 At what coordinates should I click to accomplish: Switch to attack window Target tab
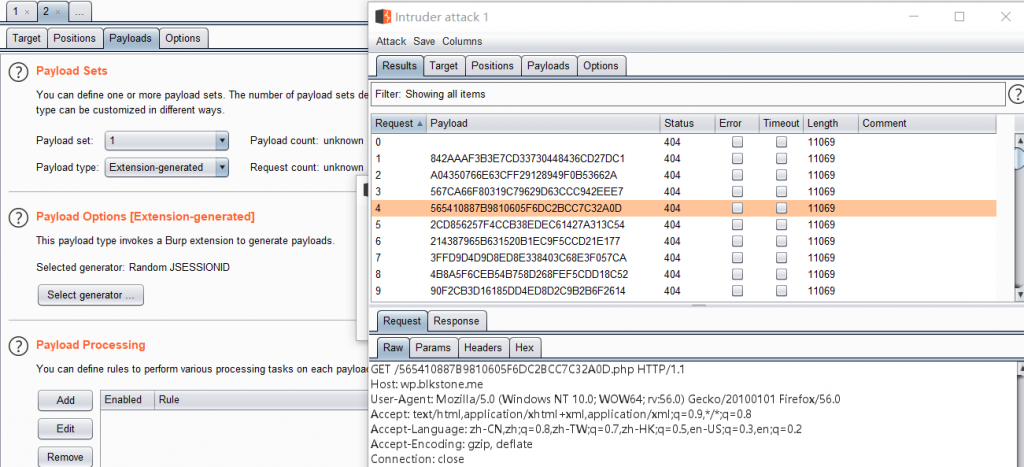tap(443, 66)
